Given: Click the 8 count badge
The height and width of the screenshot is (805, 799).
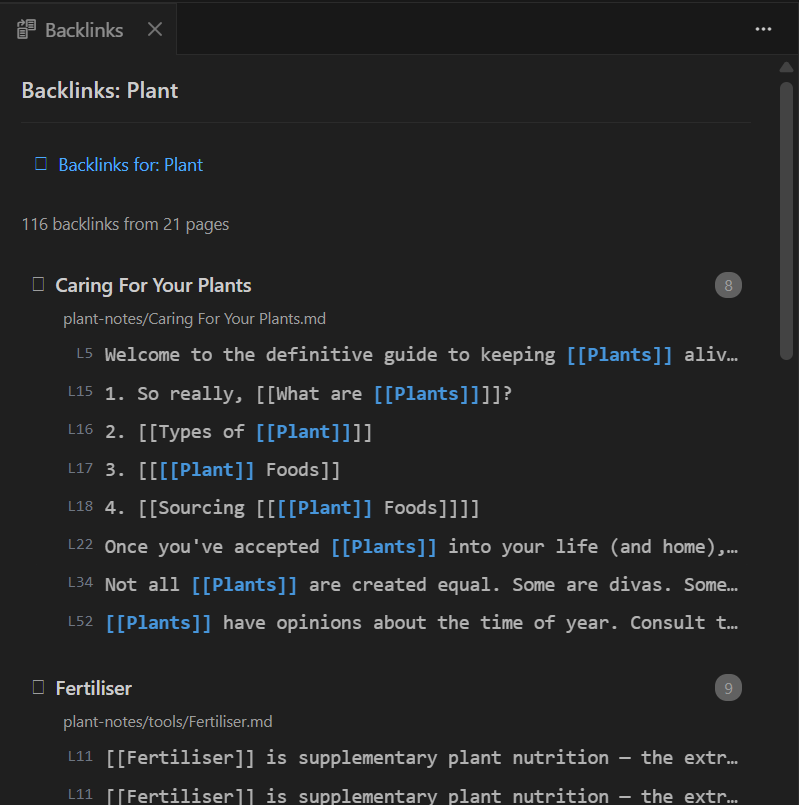Looking at the screenshot, I should (x=728, y=285).
